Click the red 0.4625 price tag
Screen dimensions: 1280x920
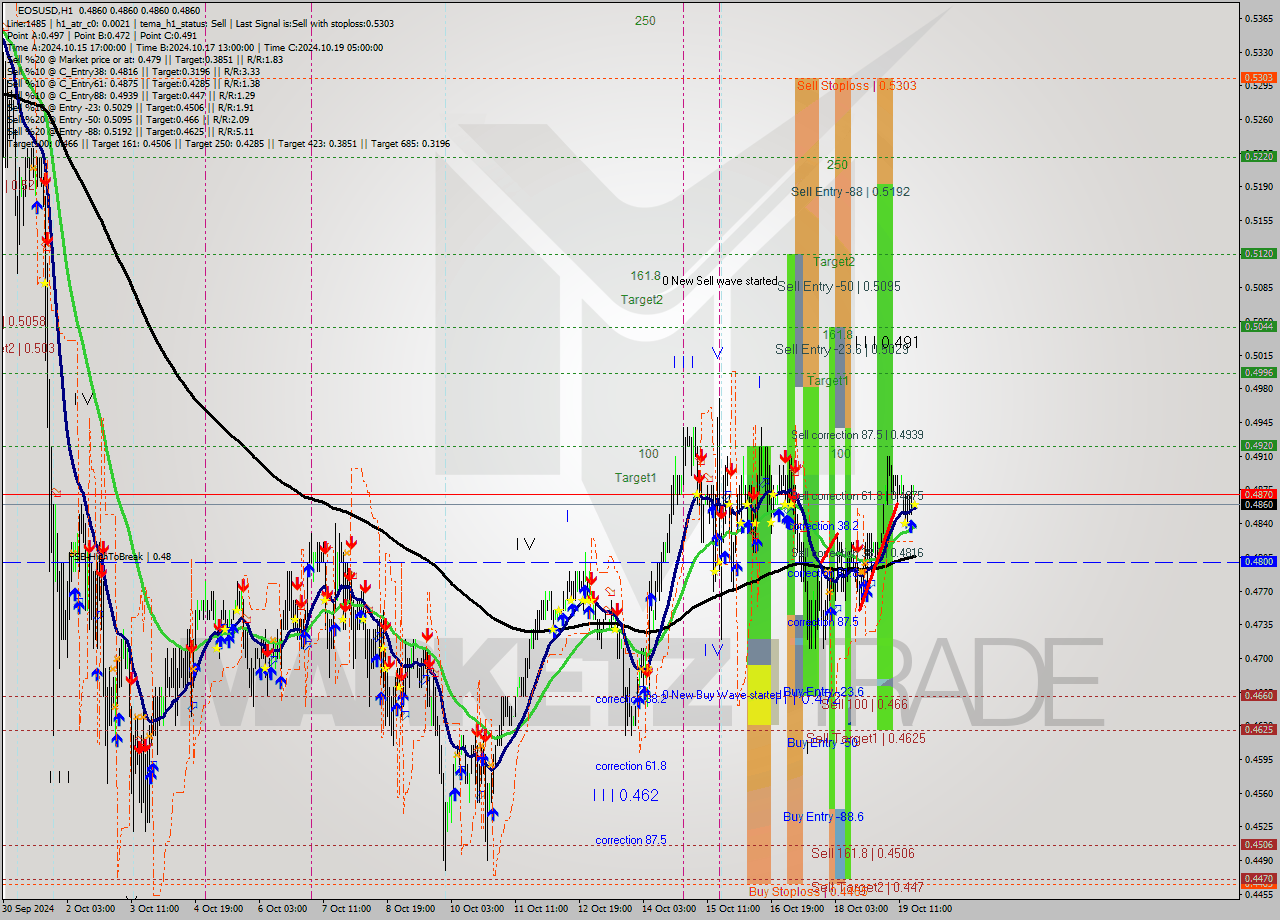pos(1258,729)
